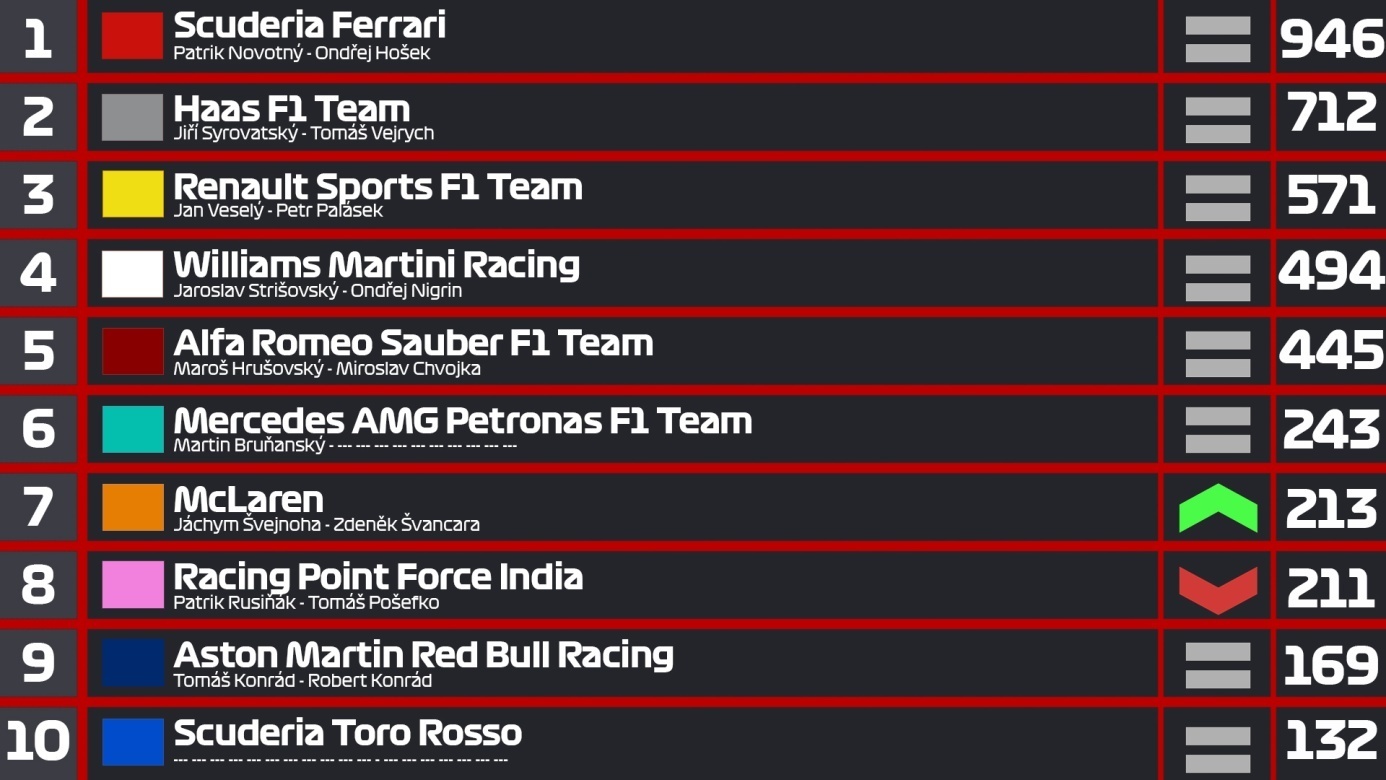
Task: Click the Alfa Romeo Sauber F1 Team name
Action: [x=413, y=343]
